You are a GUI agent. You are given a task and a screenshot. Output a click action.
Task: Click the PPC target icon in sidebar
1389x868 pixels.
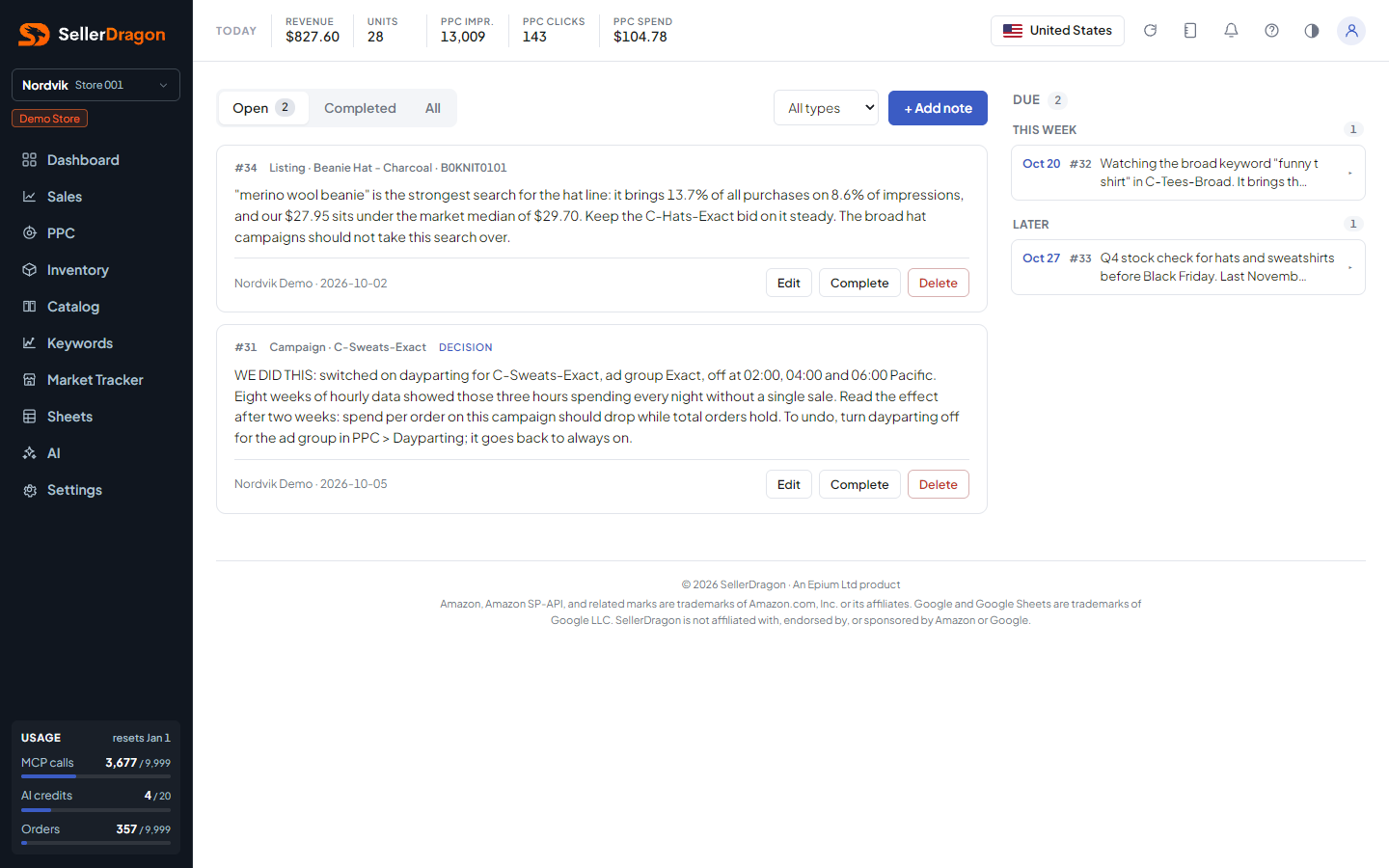(x=30, y=233)
